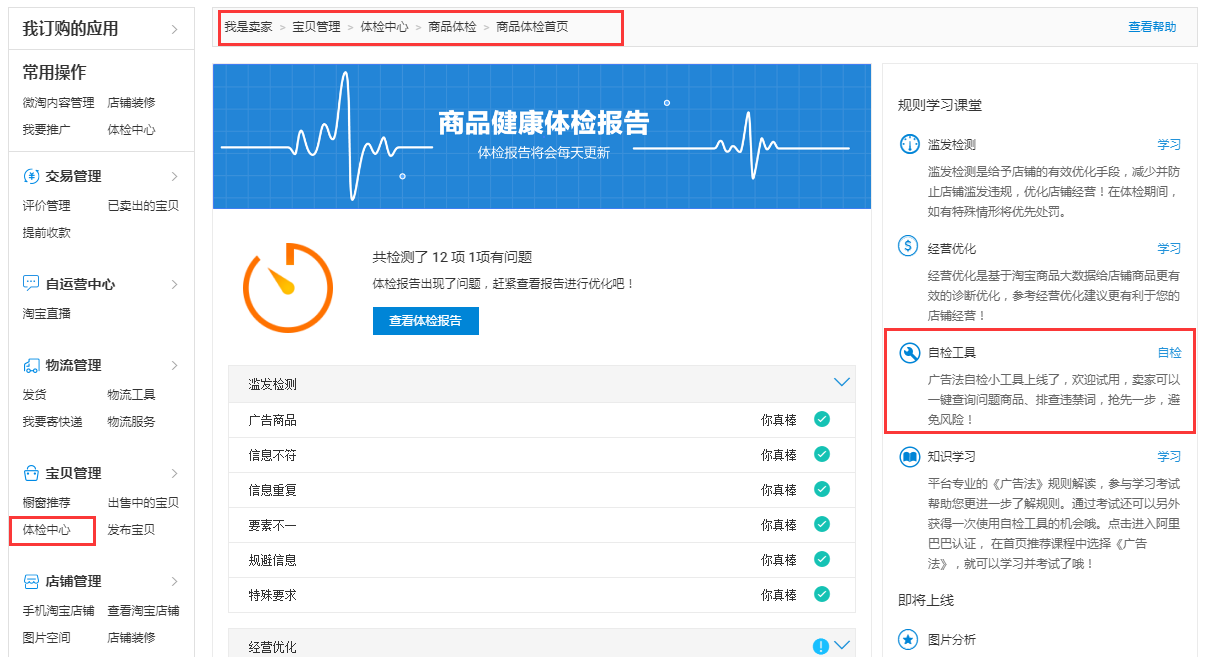Click the 广告商品 row label
Viewport: 1205px width, 657px height.
(272, 420)
